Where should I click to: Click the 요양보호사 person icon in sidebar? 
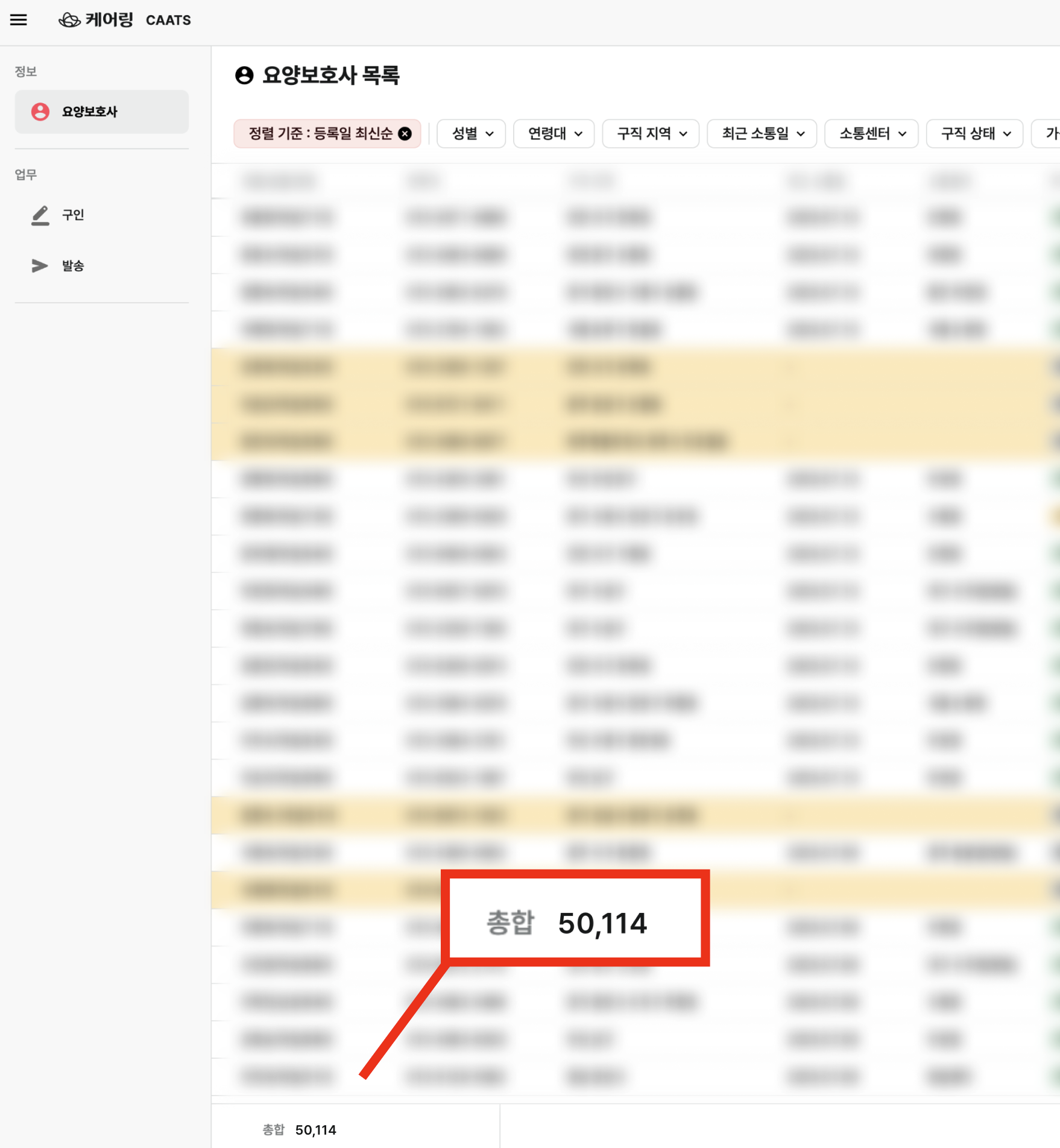40,112
